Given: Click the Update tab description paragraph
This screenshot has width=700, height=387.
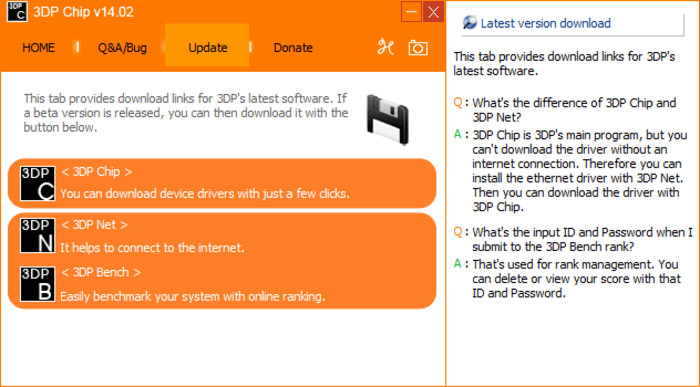Looking at the screenshot, I should coord(186,113).
